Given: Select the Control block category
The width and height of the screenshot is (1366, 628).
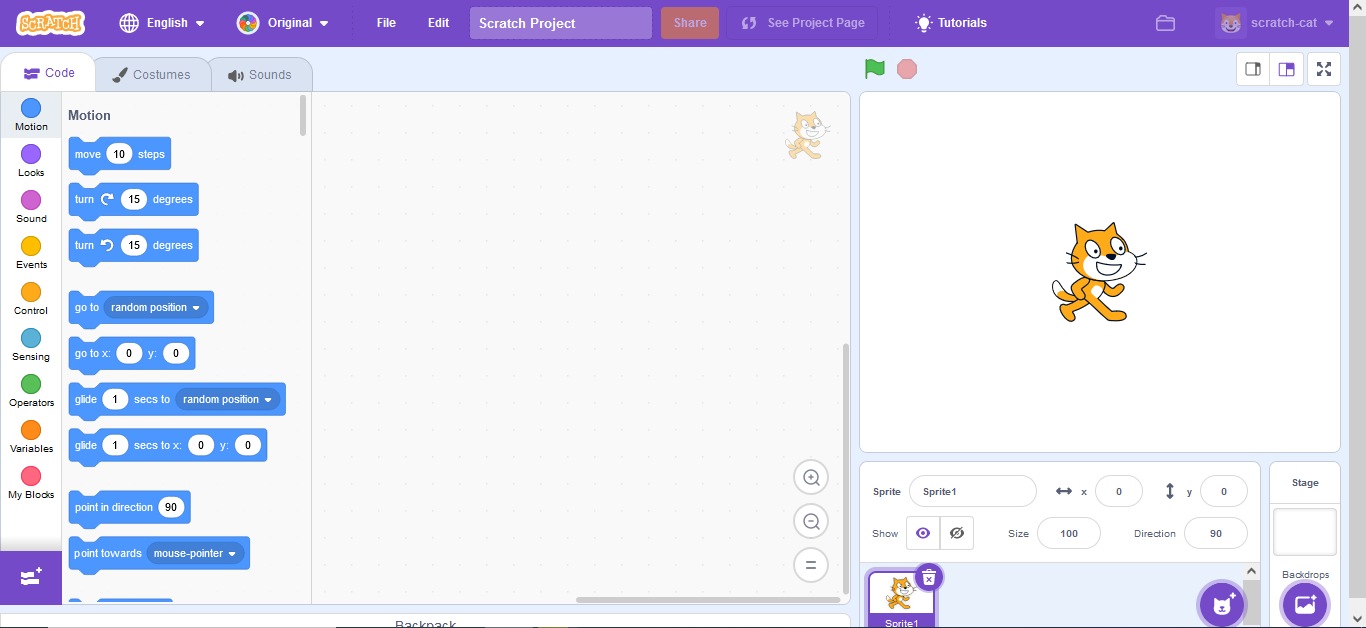Looking at the screenshot, I should pos(31,299).
